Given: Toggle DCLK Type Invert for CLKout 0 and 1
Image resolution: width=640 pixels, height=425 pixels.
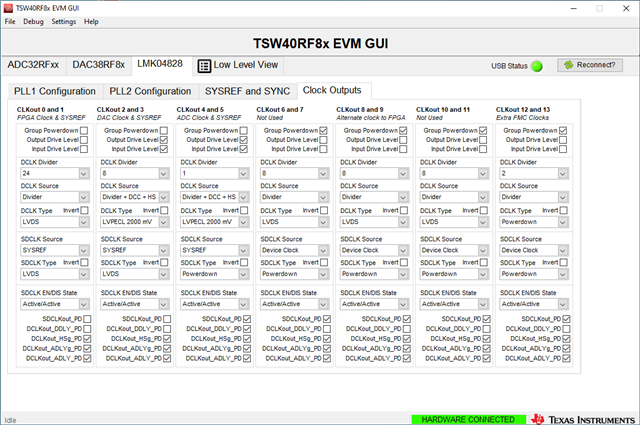Looking at the screenshot, I should coord(84,211).
